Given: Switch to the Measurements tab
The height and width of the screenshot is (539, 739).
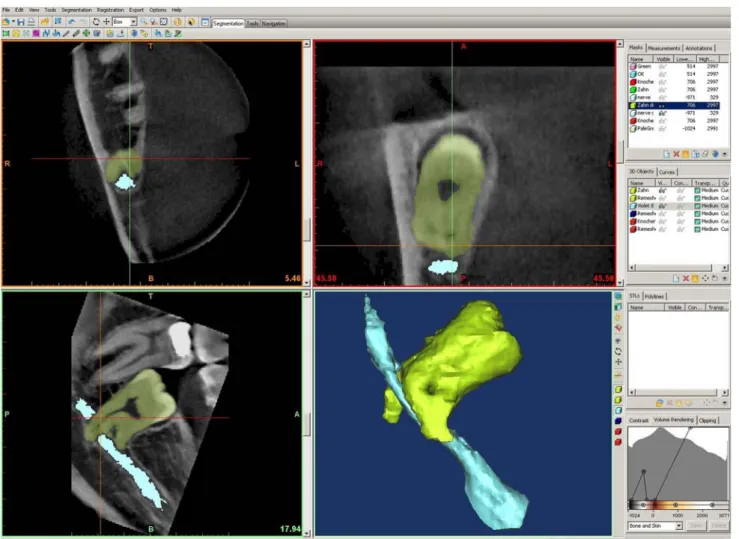Looking at the screenshot, I should pyautogui.click(x=664, y=48).
